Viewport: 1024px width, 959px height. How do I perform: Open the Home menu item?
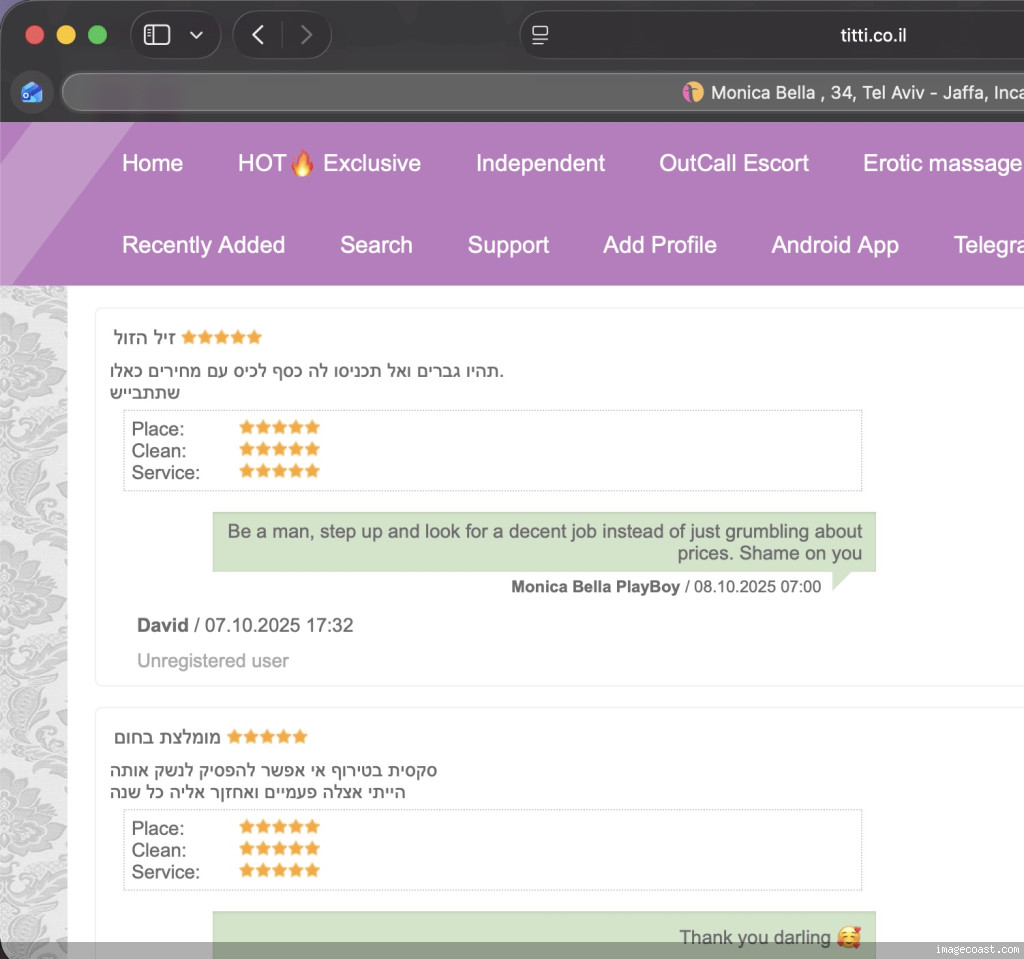(x=152, y=163)
